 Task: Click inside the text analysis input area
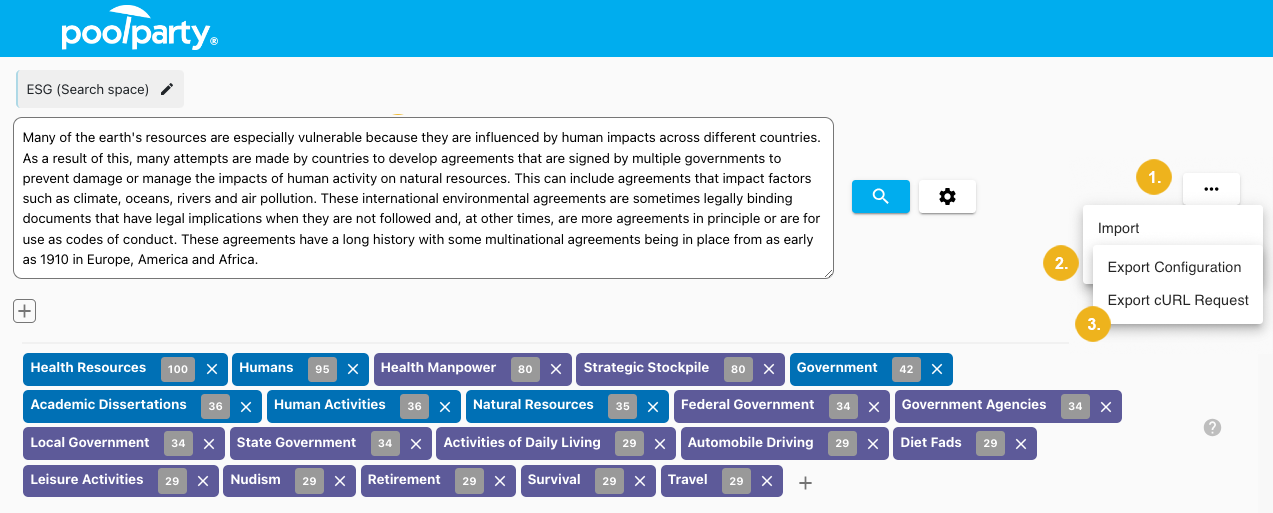423,198
